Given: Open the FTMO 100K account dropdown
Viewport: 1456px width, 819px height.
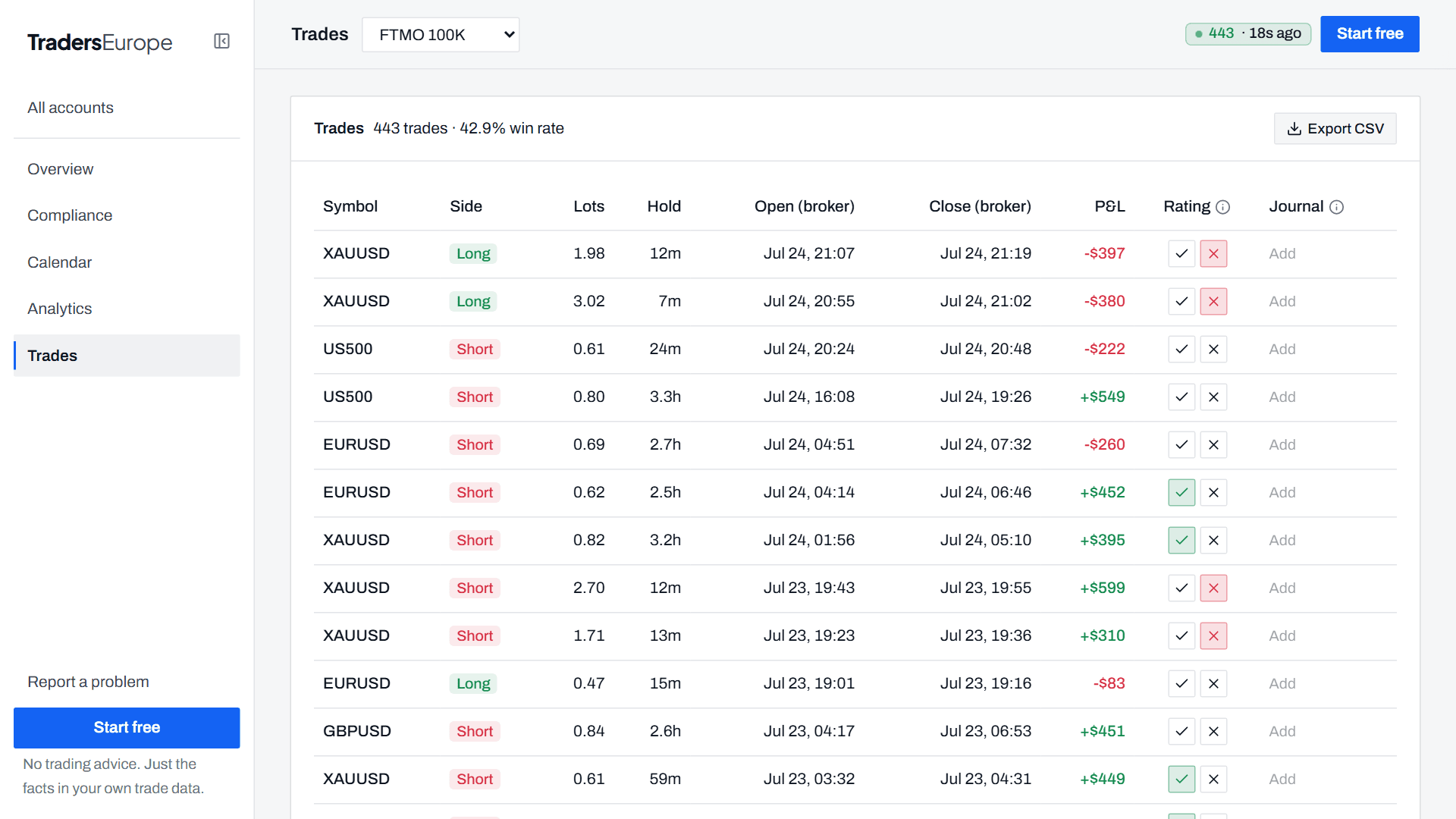Looking at the screenshot, I should (441, 35).
